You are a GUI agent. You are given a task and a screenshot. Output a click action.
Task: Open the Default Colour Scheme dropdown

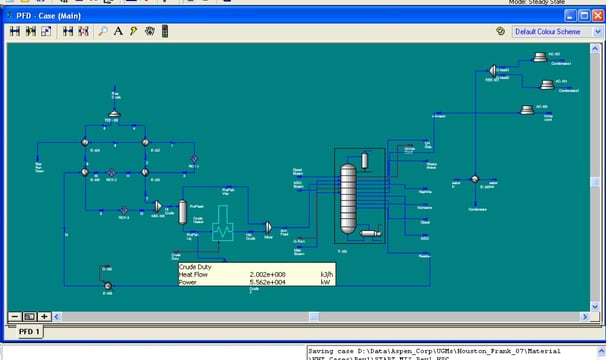pos(557,32)
